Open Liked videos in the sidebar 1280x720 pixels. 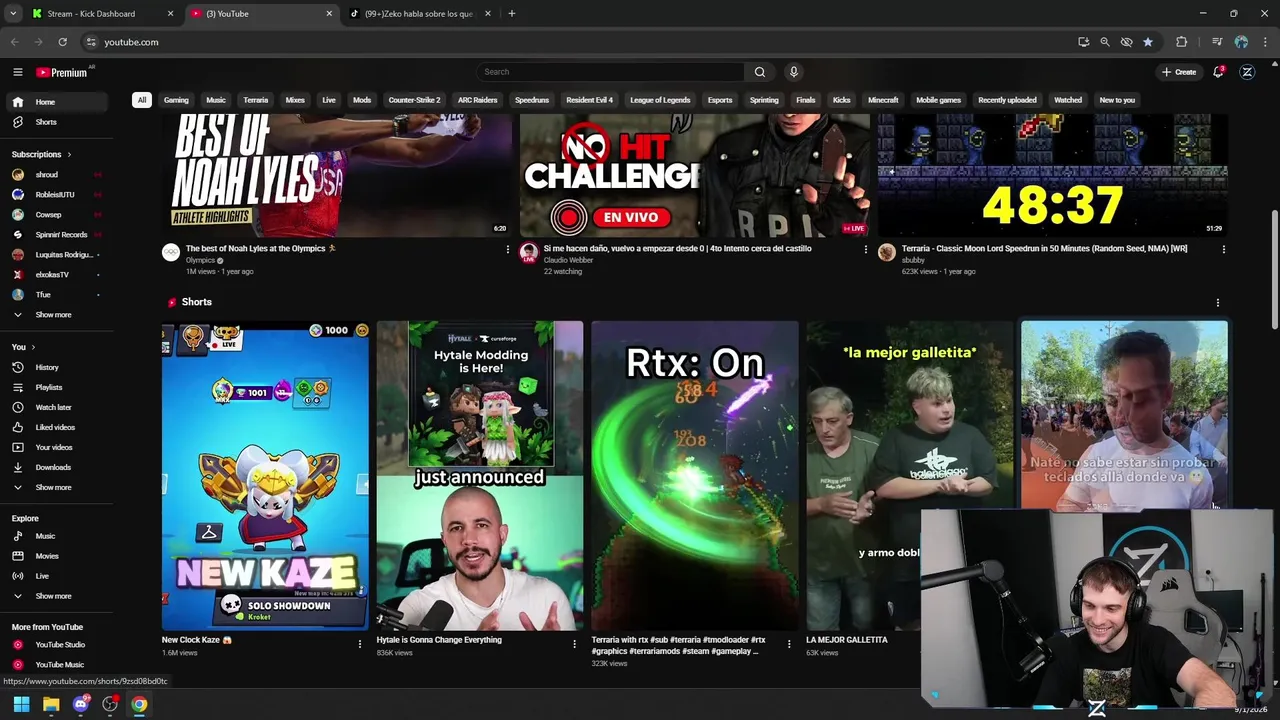tap(55, 427)
